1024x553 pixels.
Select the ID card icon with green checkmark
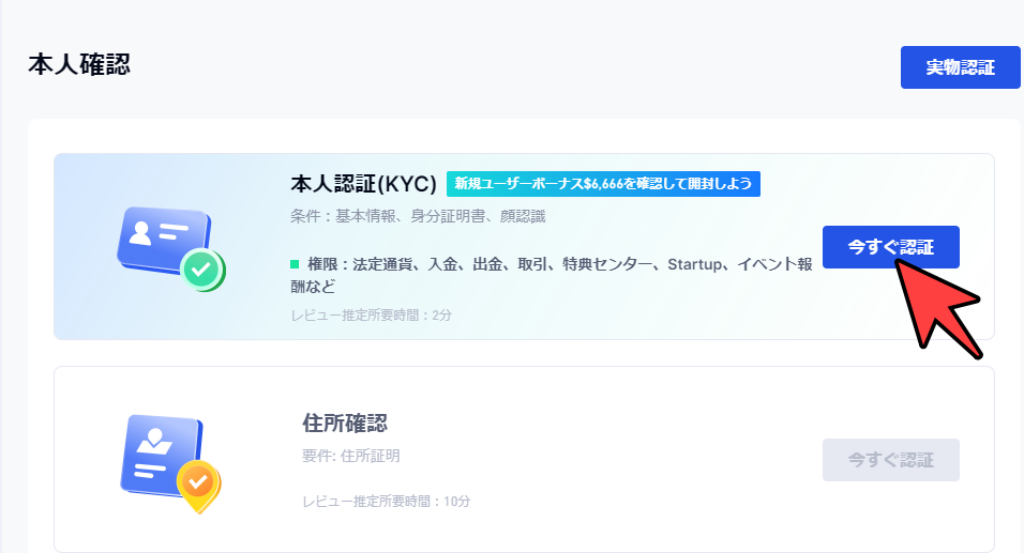tap(172, 249)
